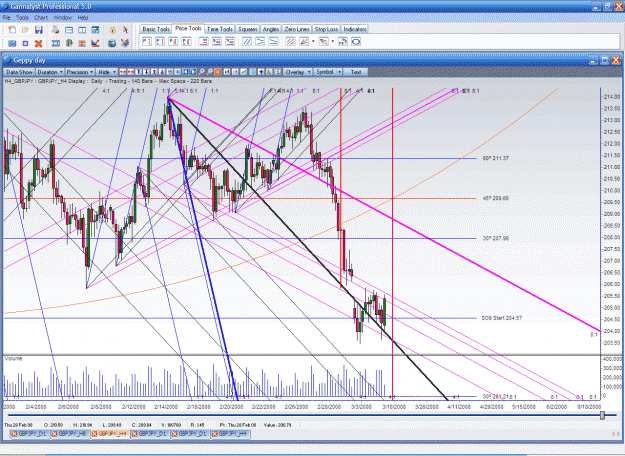
Task: Select the orange diagonal lines tool
Action: tap(291, 41)
